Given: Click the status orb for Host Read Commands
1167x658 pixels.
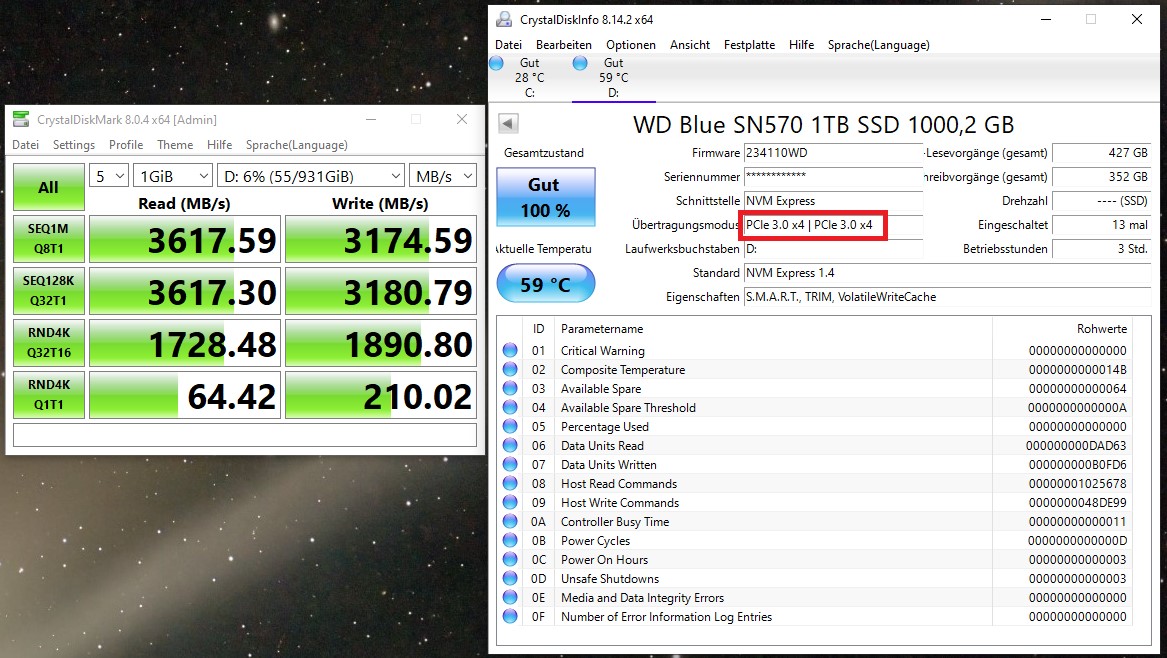Looking at the screenshot, I should pyautogui.click(x=510, y=483).
